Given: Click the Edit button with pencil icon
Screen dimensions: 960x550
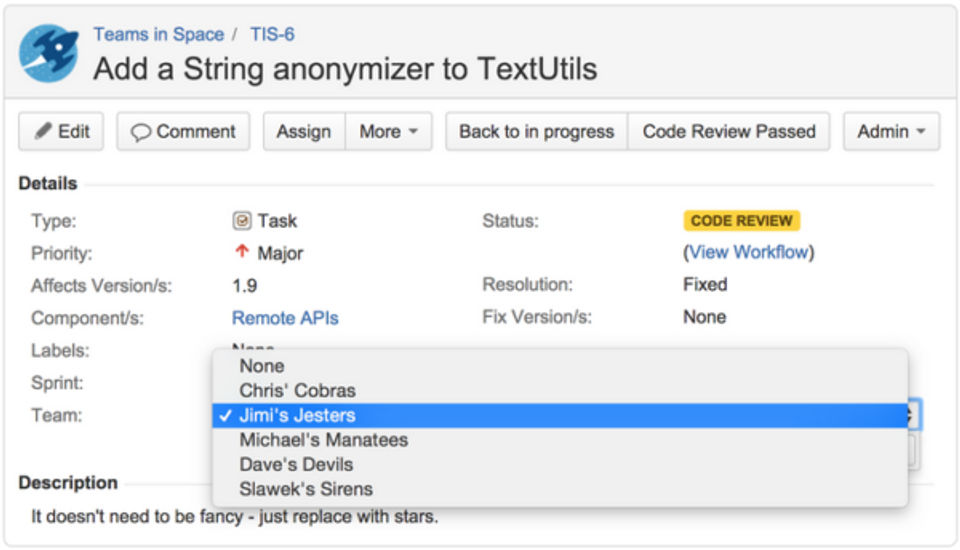Looking at the screenshot, I should point(61,131).
